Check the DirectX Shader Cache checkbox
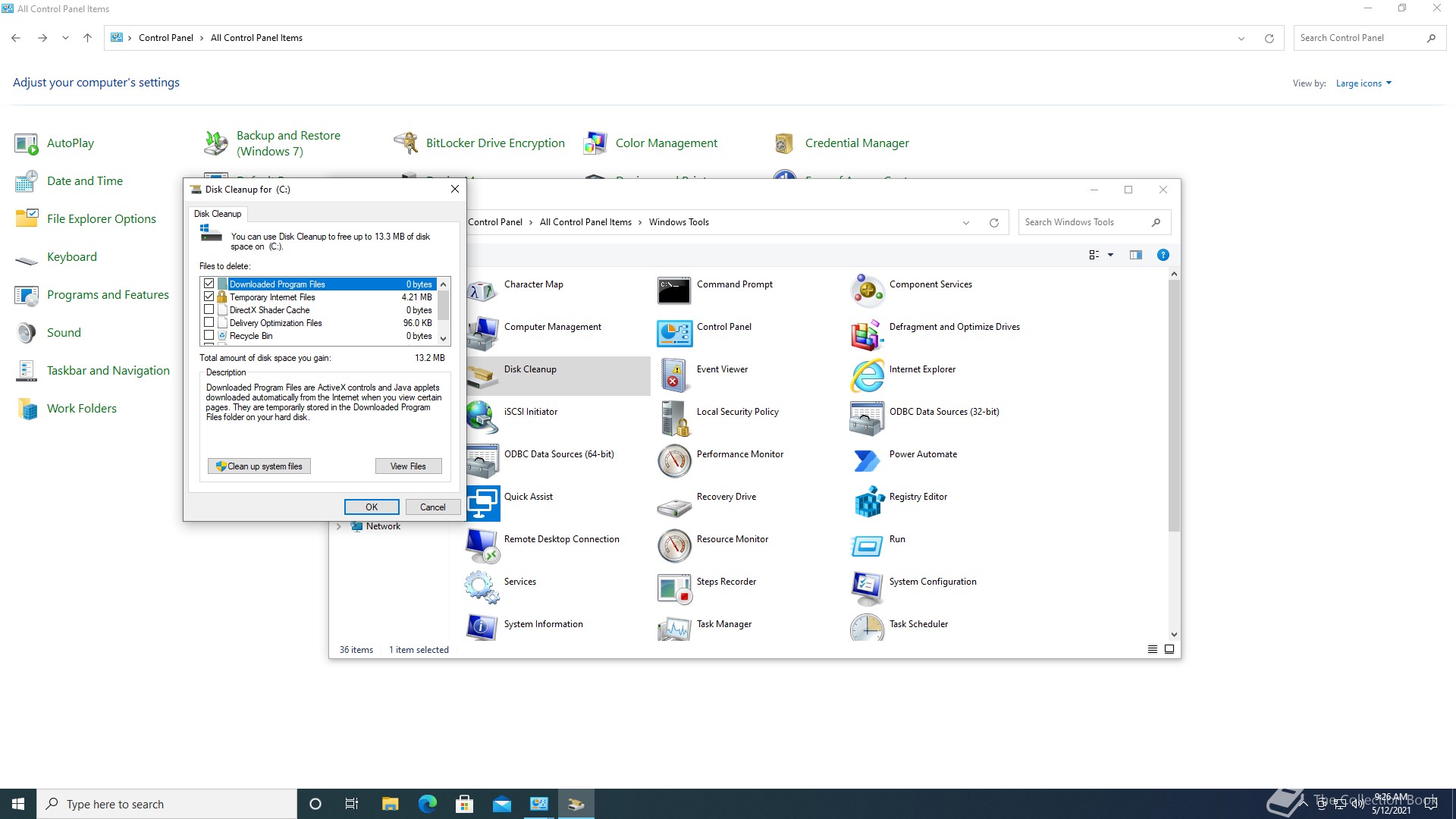 click(x=209, y=309)
